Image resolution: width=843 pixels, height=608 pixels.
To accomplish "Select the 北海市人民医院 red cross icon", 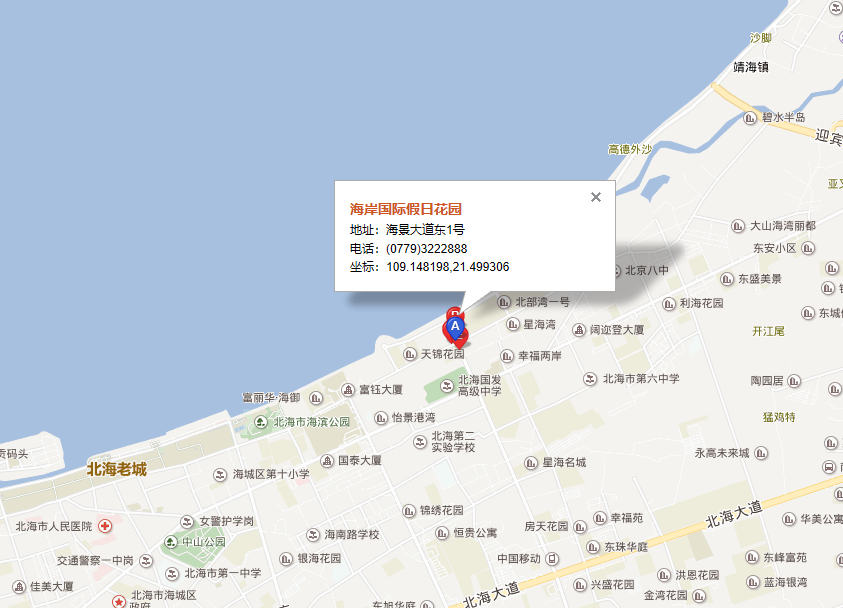I will [105, 526].
